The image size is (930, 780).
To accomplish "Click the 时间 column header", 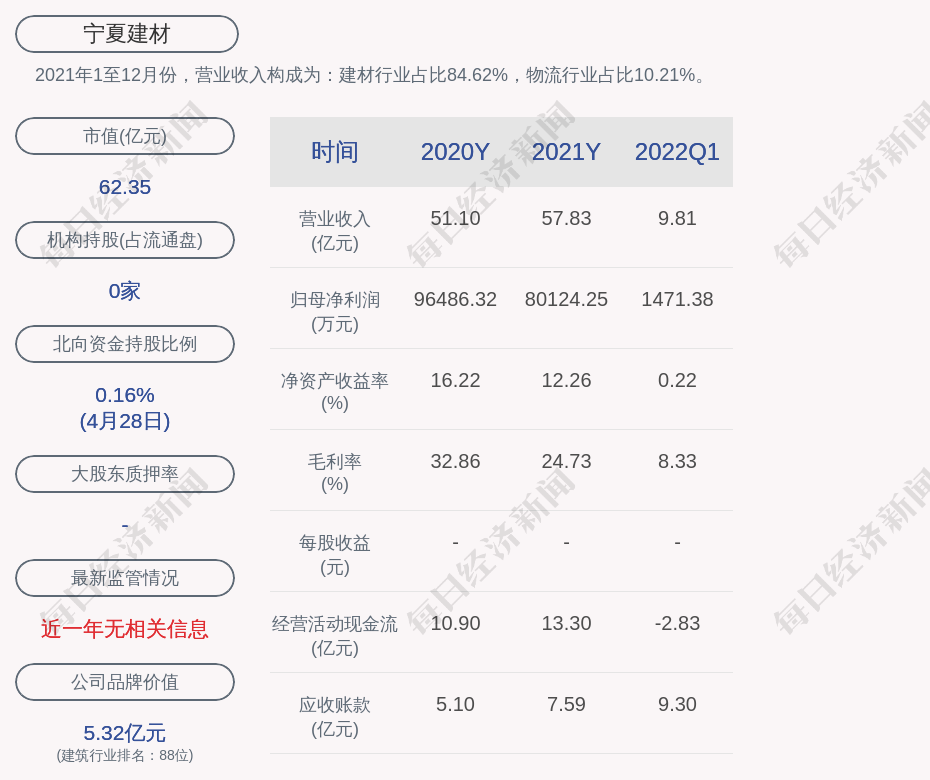I will click(335, 152).
